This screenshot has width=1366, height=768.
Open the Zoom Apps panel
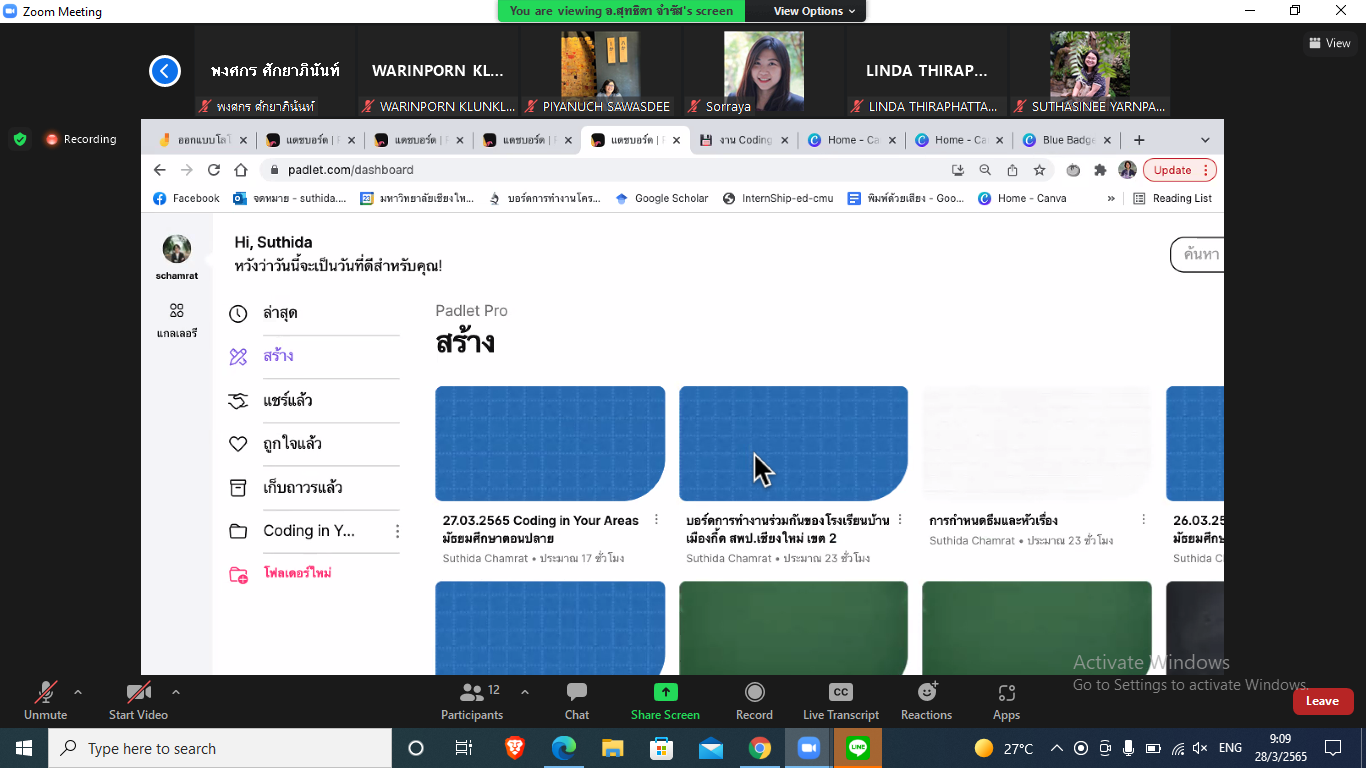pyautogui.click(x=1006, y=699)
